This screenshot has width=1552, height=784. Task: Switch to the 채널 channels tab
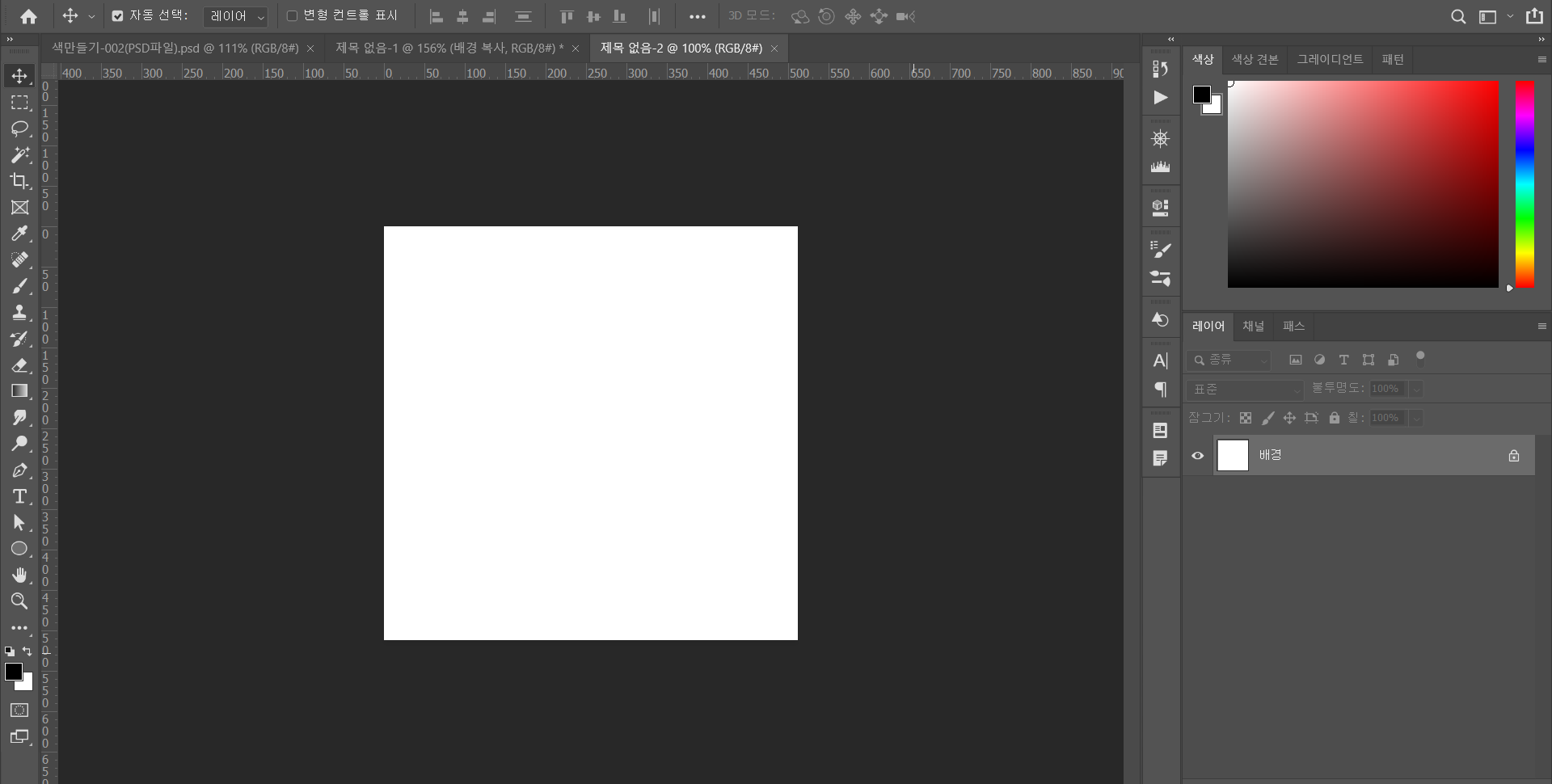(1253, 327)
